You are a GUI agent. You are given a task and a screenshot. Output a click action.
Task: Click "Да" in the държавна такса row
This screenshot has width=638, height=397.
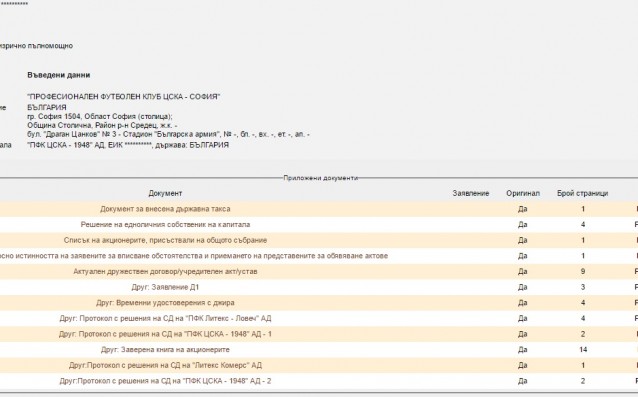tap(523, 209)
